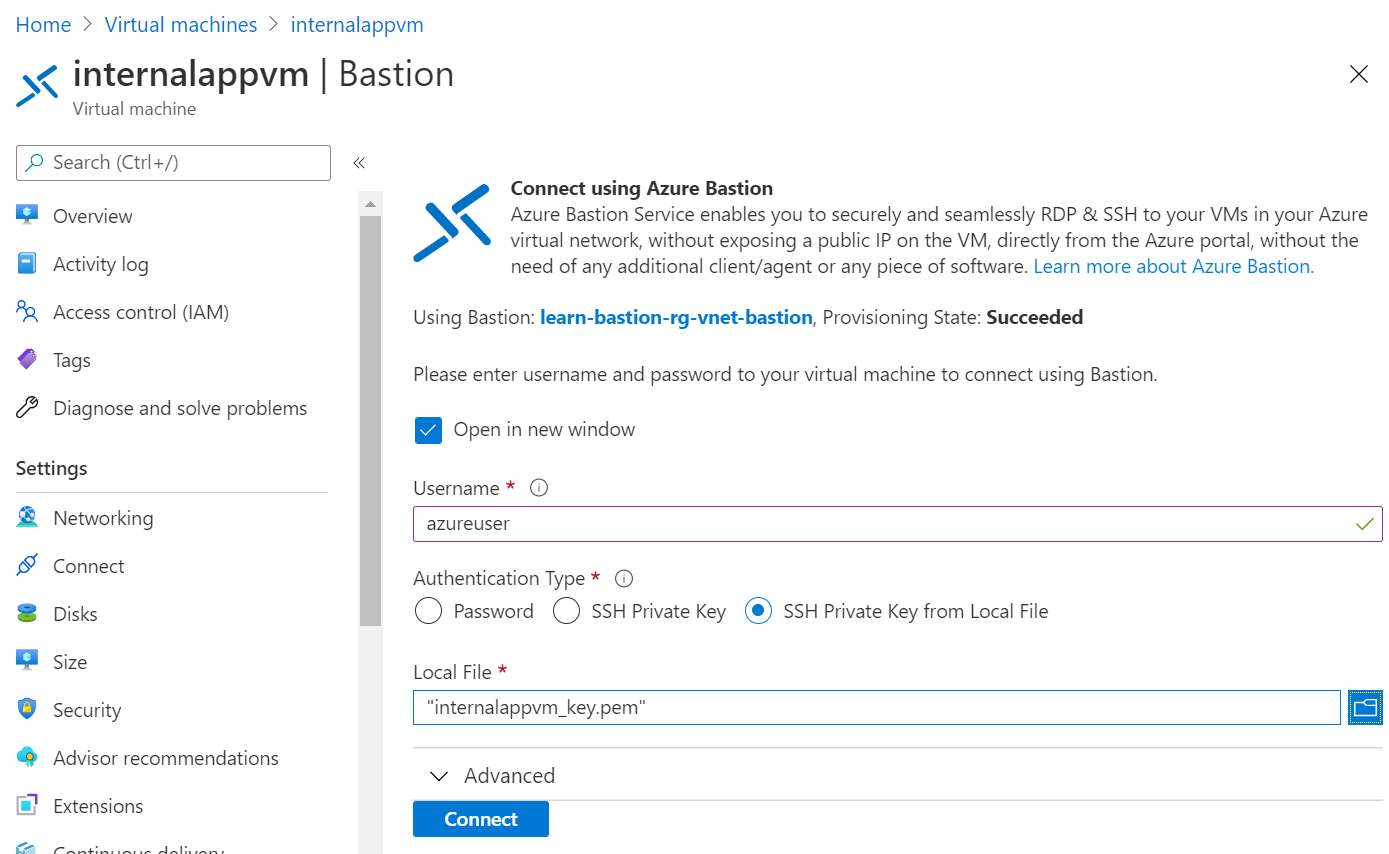Screen dimensions: 1389x854
Task: Click the search magnifier icon
Action: coord(36,162)
